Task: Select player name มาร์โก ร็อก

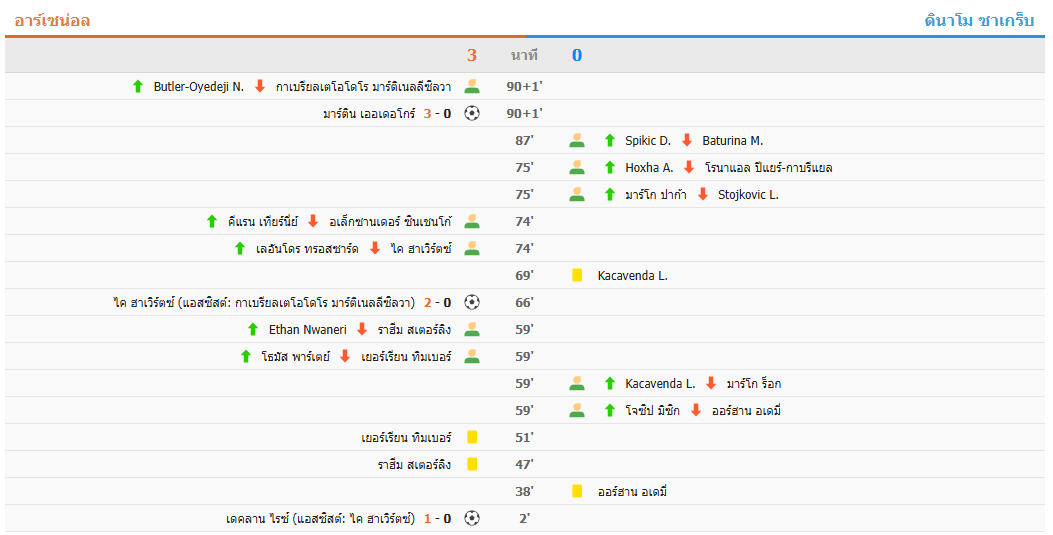Action: pos(753,383)
